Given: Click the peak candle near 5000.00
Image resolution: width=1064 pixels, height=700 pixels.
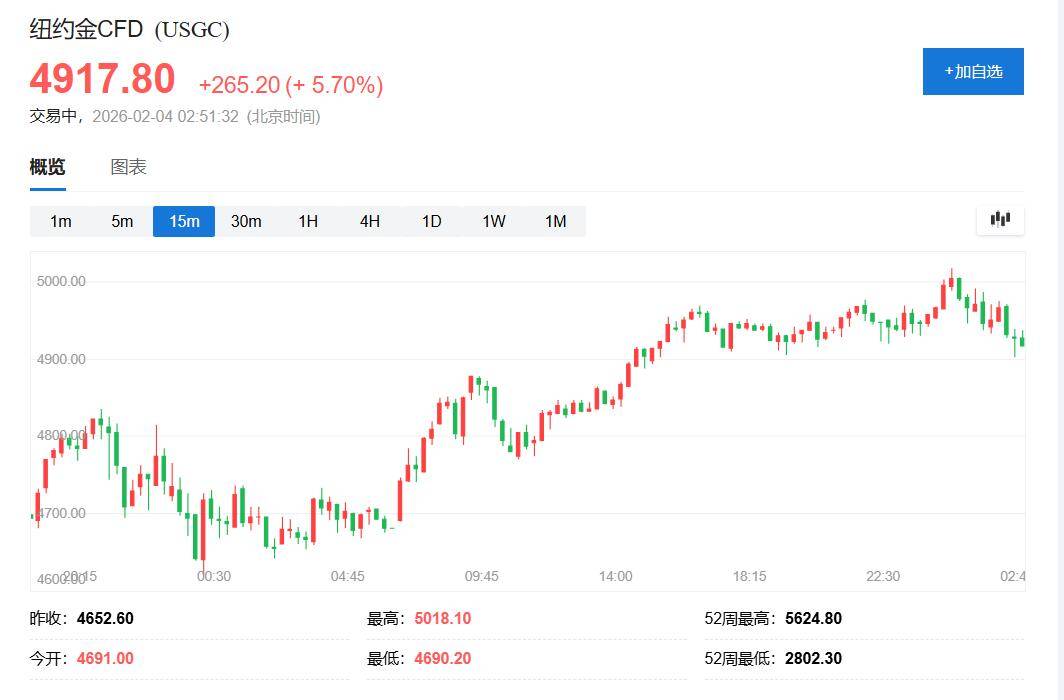Looking at the screenshot, I should pyautogui.click(x=951, y=281).
